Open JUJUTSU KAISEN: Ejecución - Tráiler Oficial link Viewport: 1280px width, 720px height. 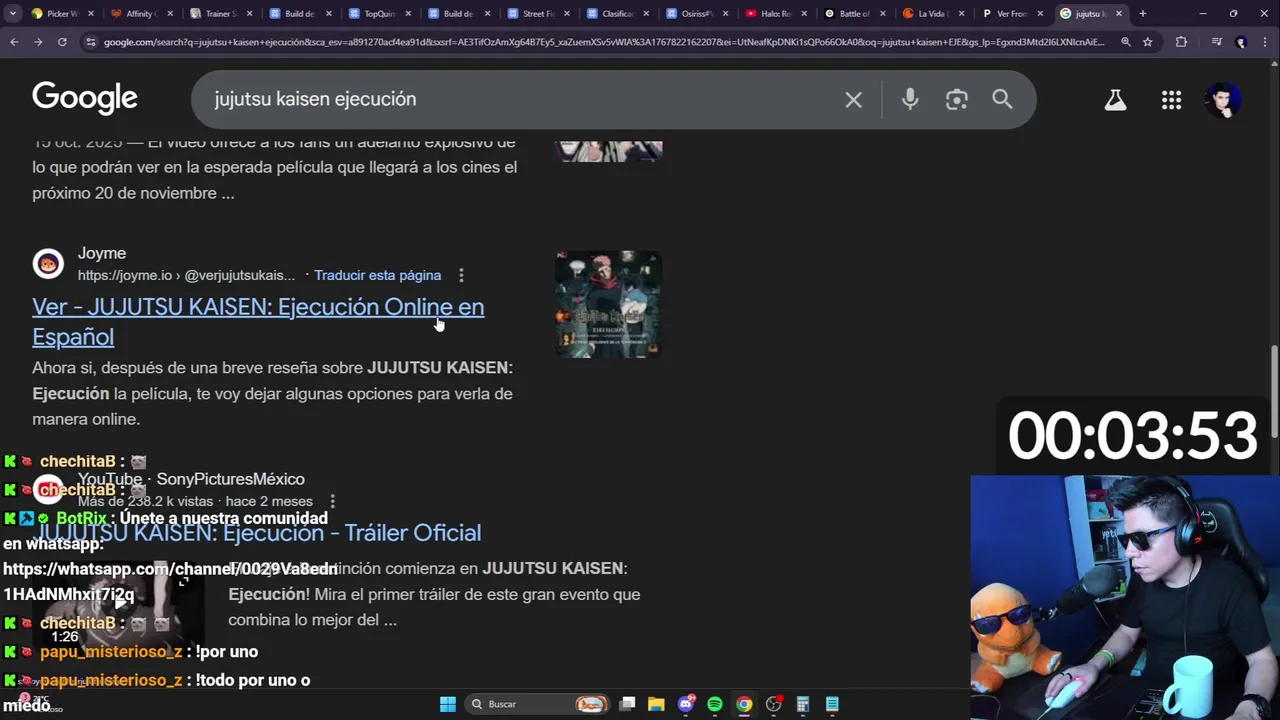(258, 533)
